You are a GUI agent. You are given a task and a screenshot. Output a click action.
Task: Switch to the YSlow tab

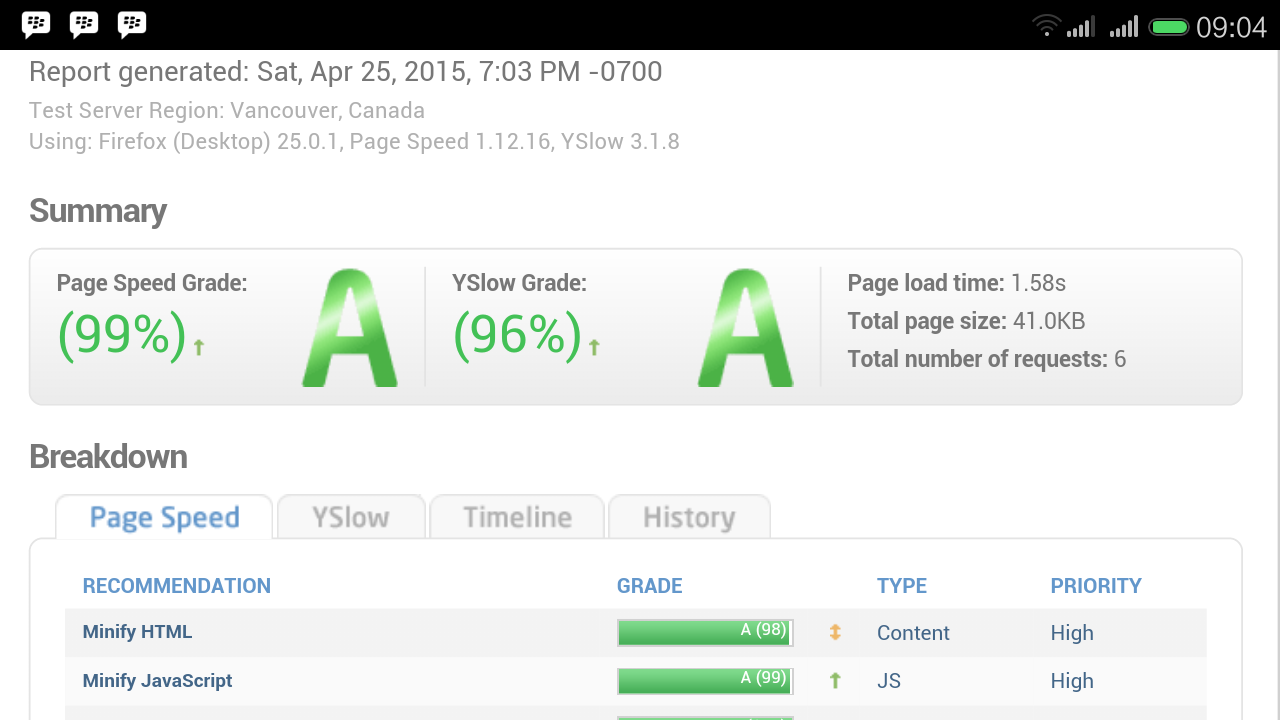point(351,517)
